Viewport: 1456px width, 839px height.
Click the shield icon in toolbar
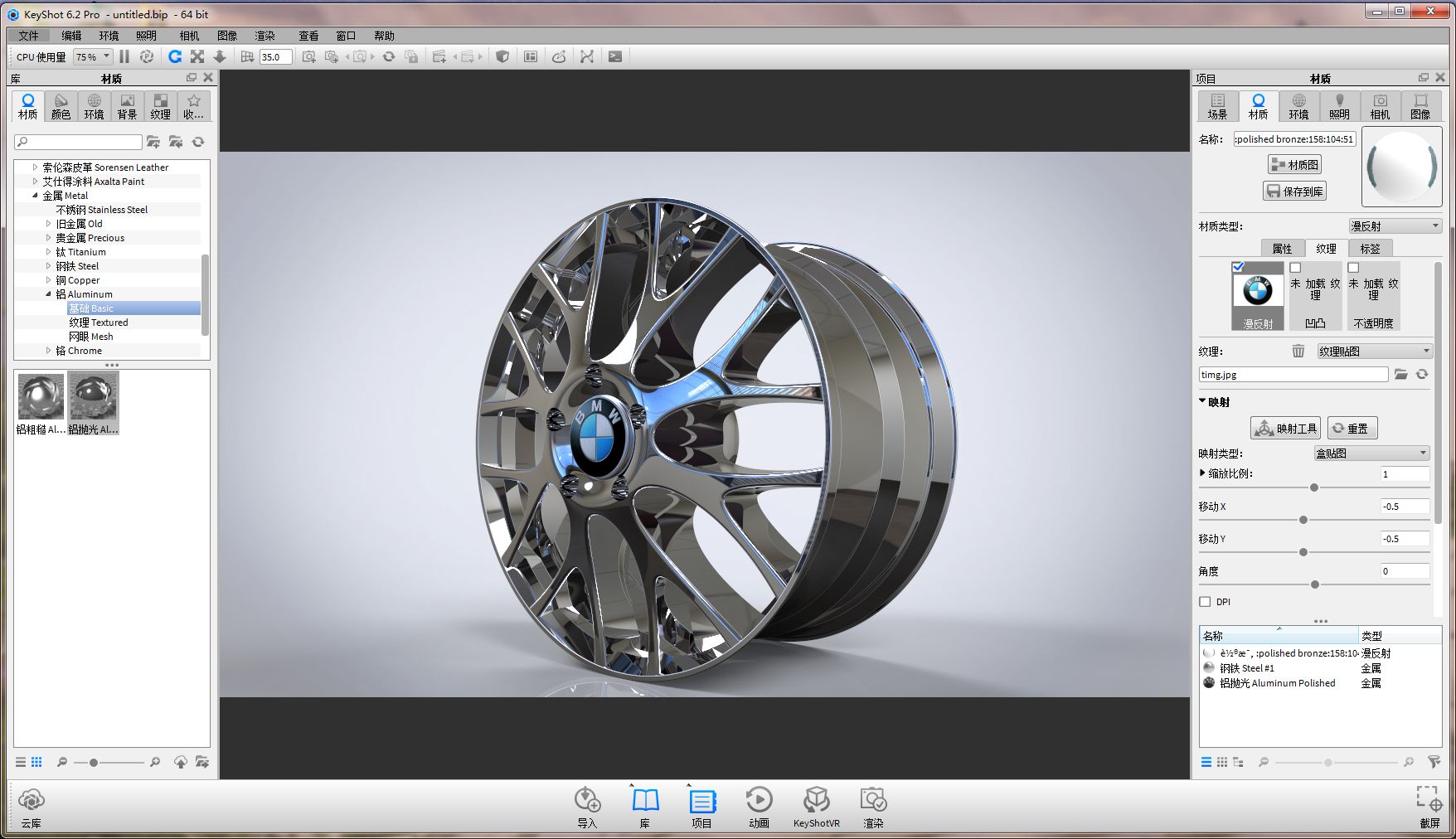click(502, 56)
